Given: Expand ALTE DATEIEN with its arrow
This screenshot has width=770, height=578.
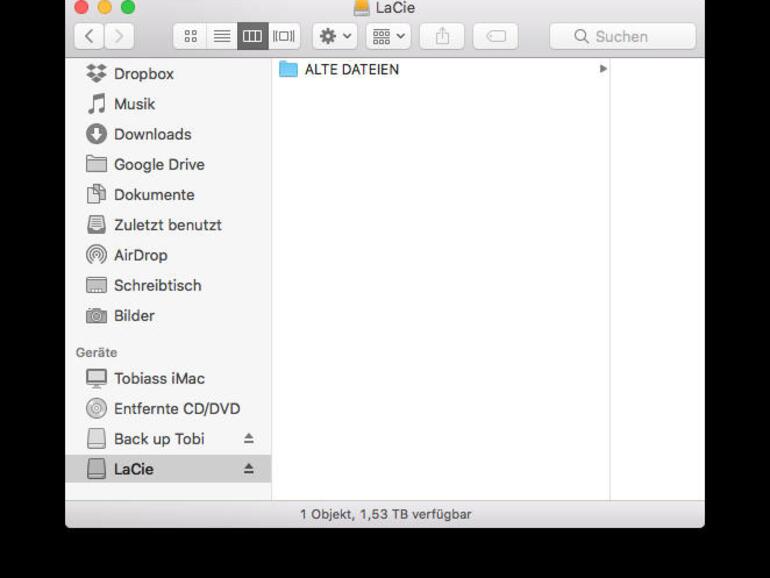Looking at the screenshot, I should click(603, 69).
